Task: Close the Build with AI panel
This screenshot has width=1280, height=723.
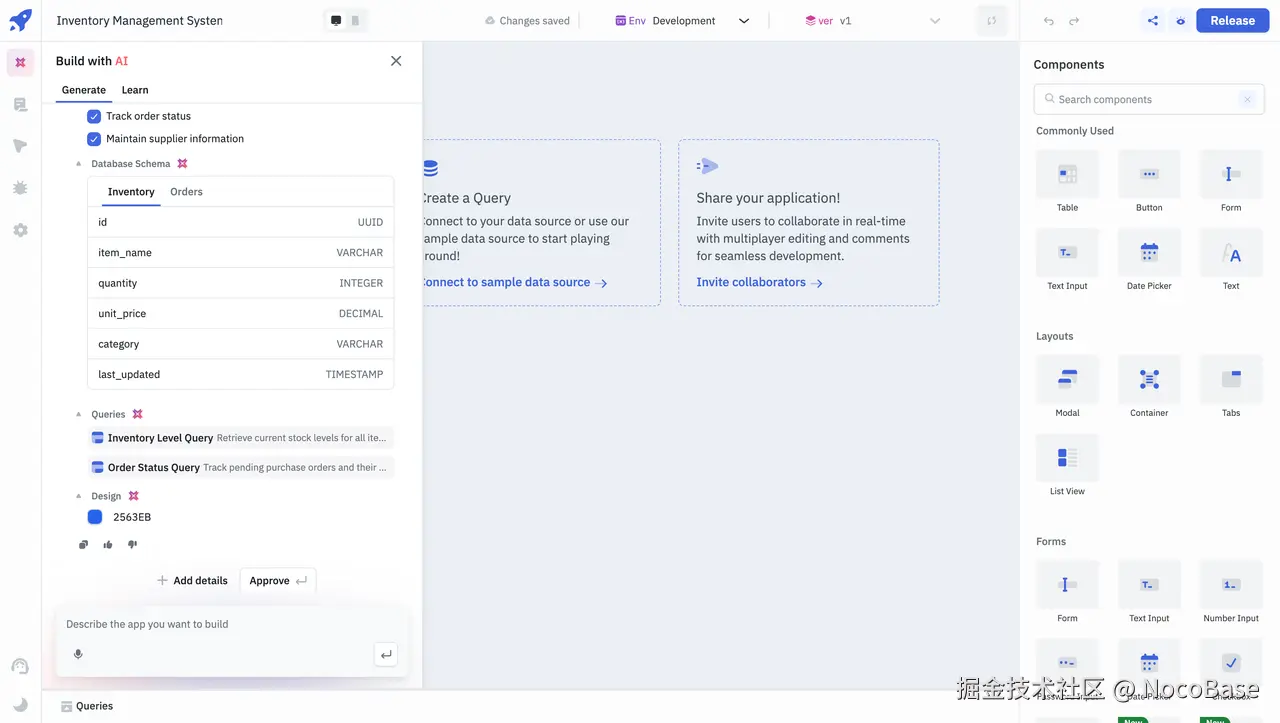Action: point(396,61)
